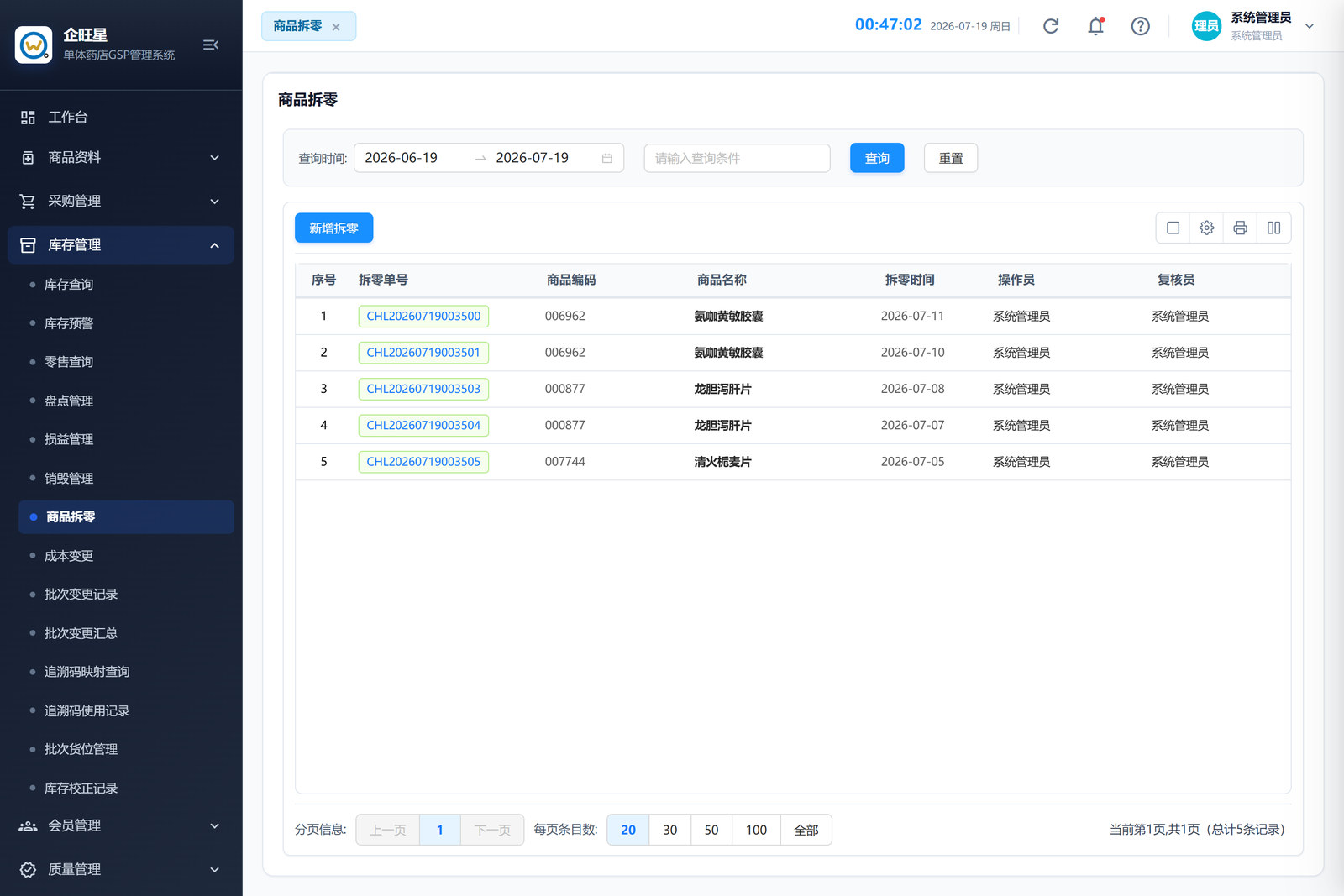The height and width of the screenshot is (896, 1344).
Task: Set page size to 100
Action: 757,830
